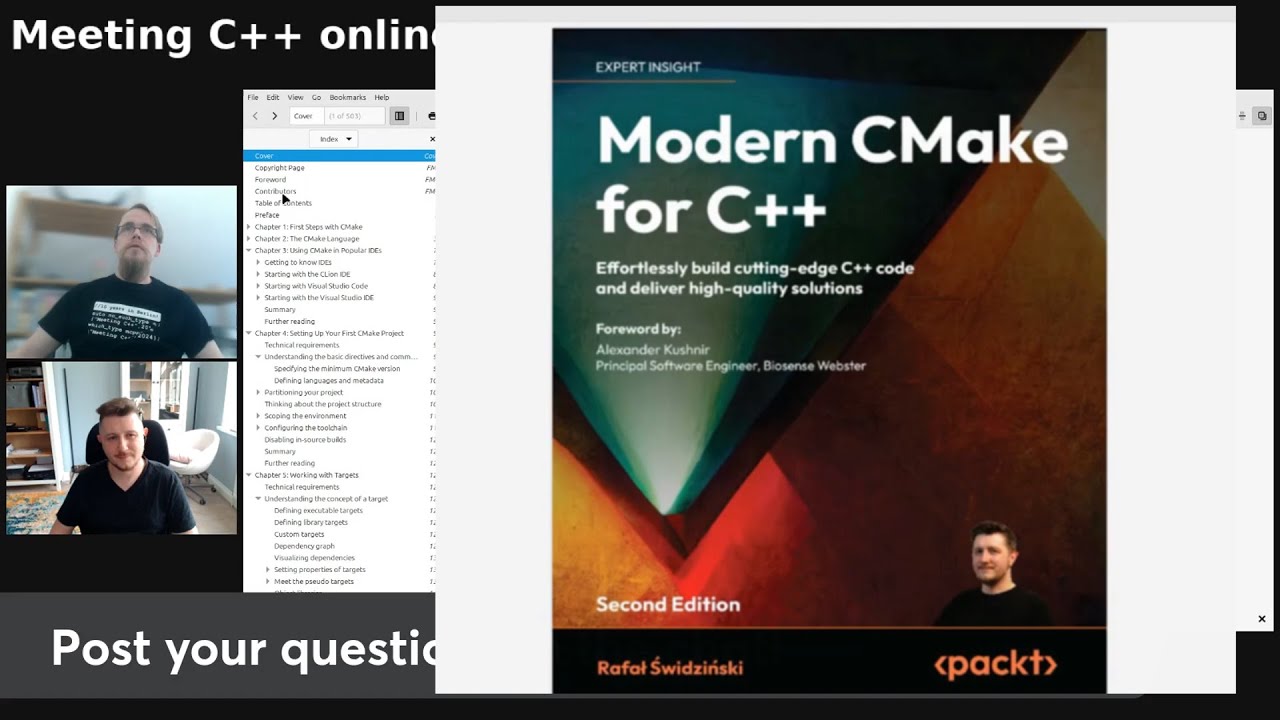Collapse Understanding the concept of a target

(258, 498)
